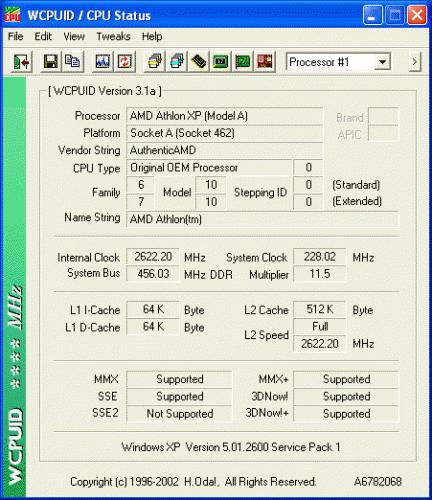Image resolution: width=432 pixels, height=500 pixels.
Task: Click the System Clock value 228.02
Action: click(x=320, y=257)
